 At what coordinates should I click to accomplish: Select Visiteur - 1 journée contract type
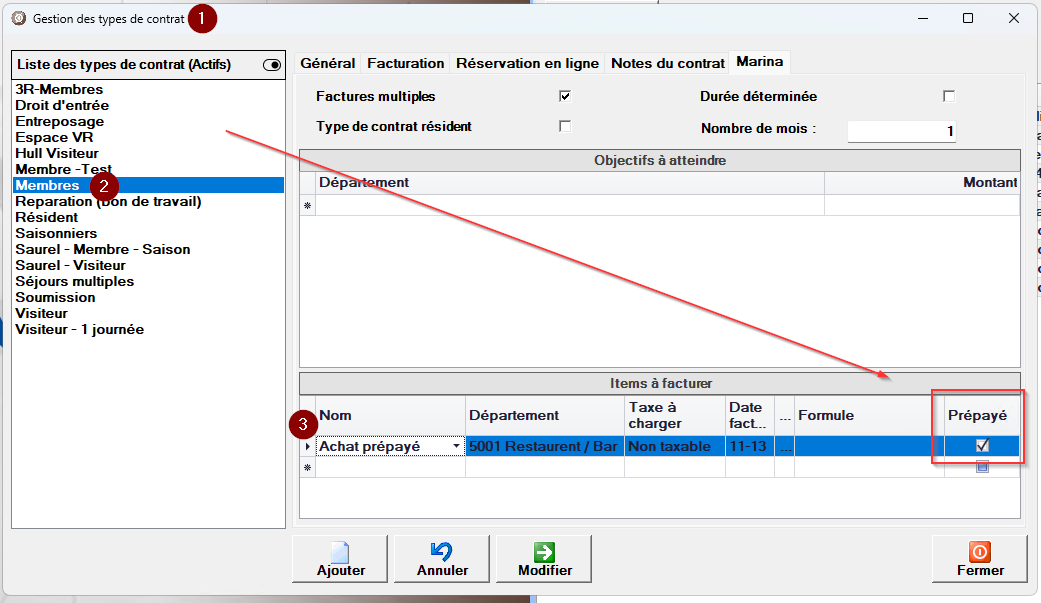point(80,329)
